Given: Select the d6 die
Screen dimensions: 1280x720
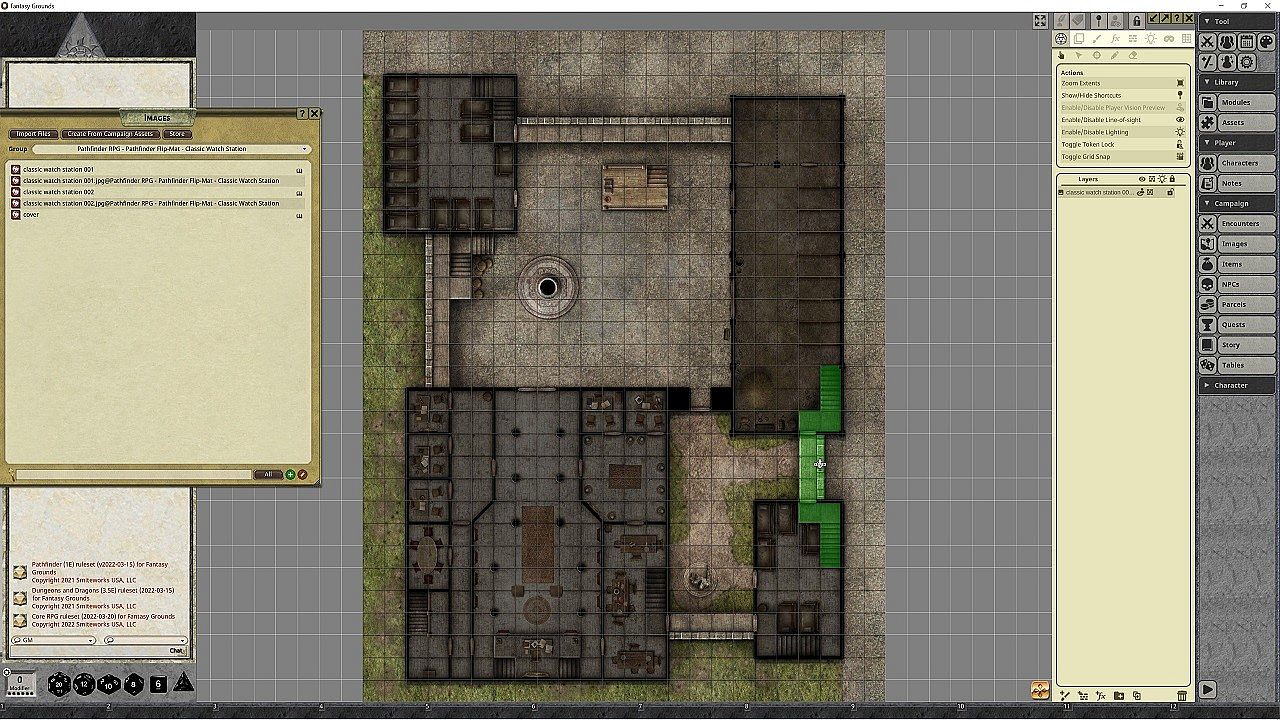Looking at the screenshot, I should [x=158, y=684].
